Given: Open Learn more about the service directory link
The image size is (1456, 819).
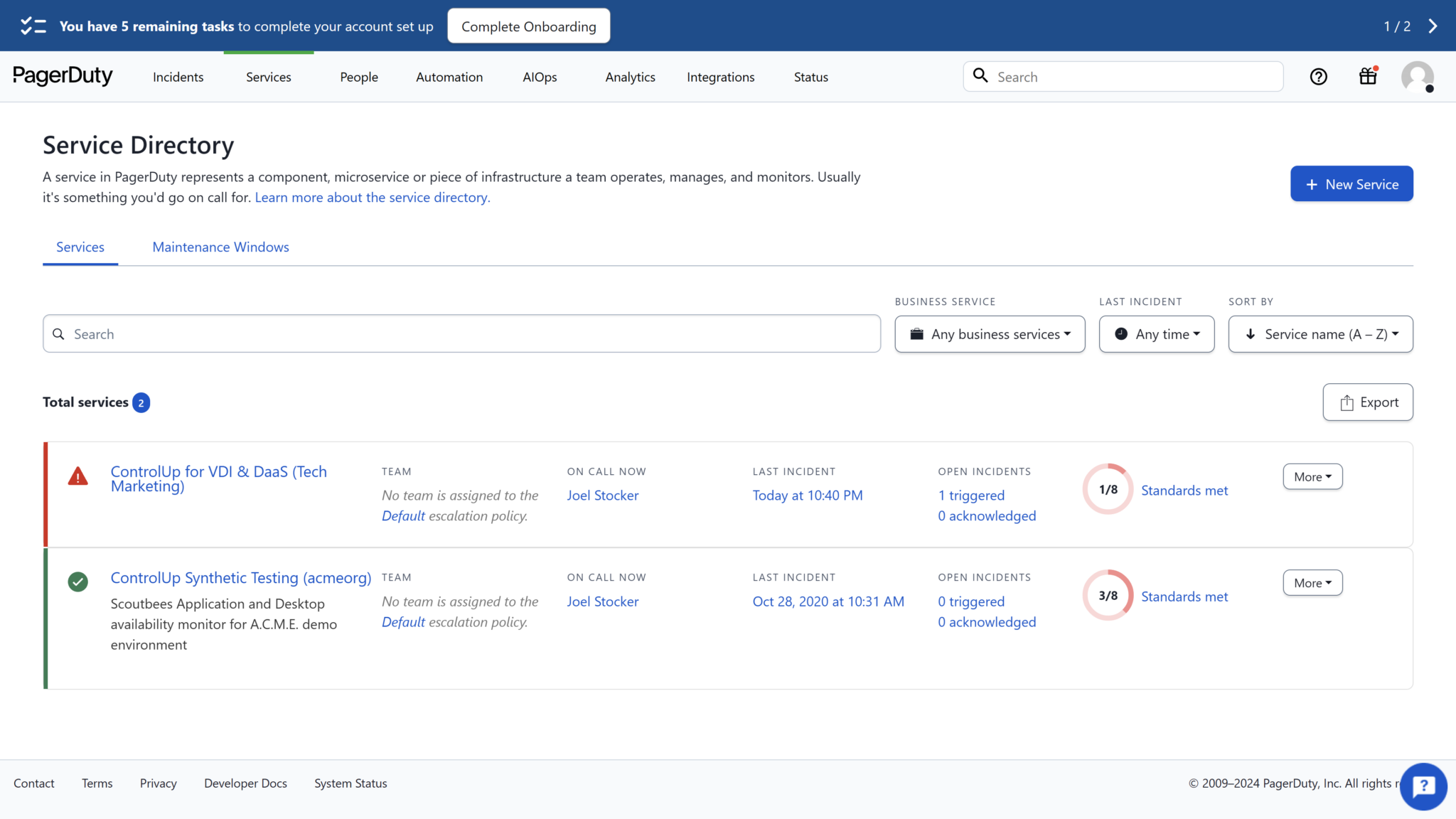Looking at the screenshot, I should point(372,197).
